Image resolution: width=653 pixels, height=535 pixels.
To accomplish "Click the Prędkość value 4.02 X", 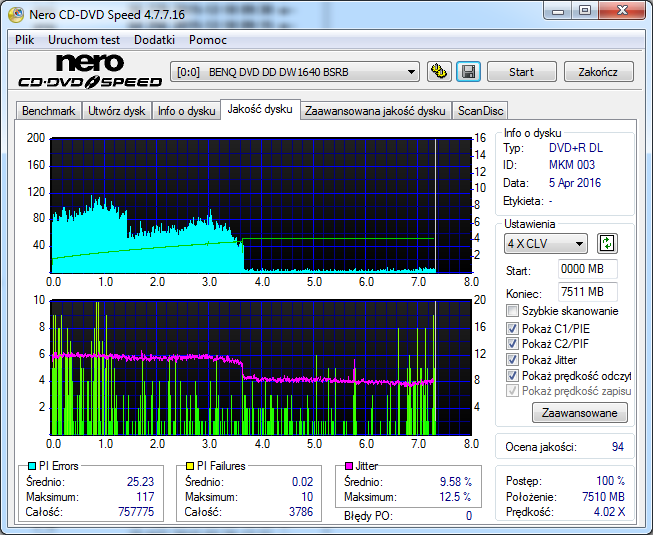I will point(609,512).
